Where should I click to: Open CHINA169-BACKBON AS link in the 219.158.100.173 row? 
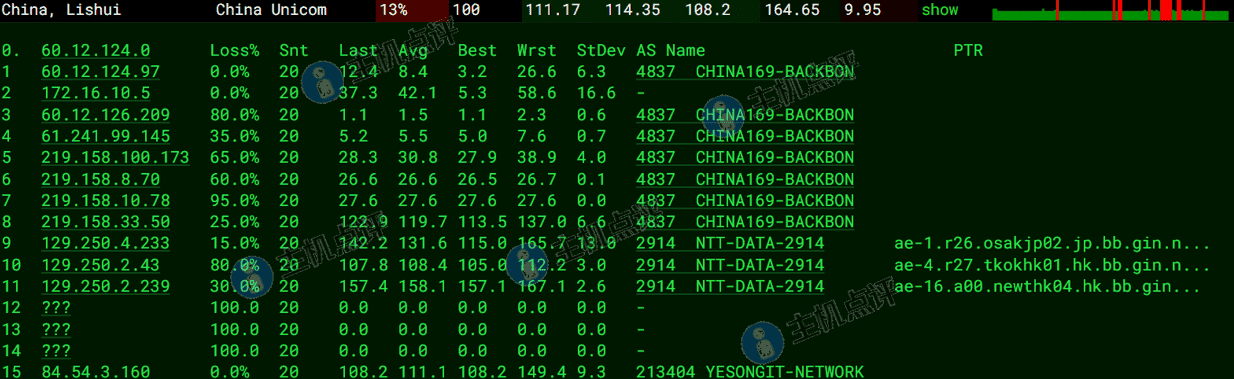[x=745, y=158]
